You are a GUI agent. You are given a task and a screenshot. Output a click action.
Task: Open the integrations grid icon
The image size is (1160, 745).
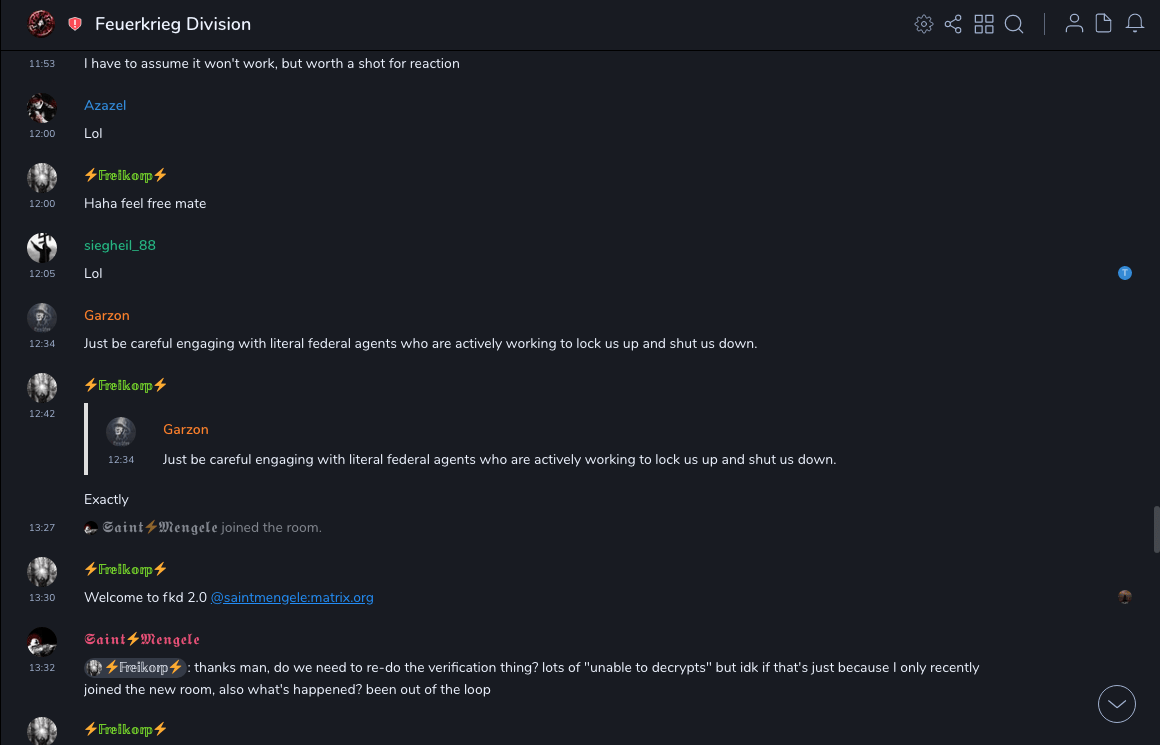point(984,24)
